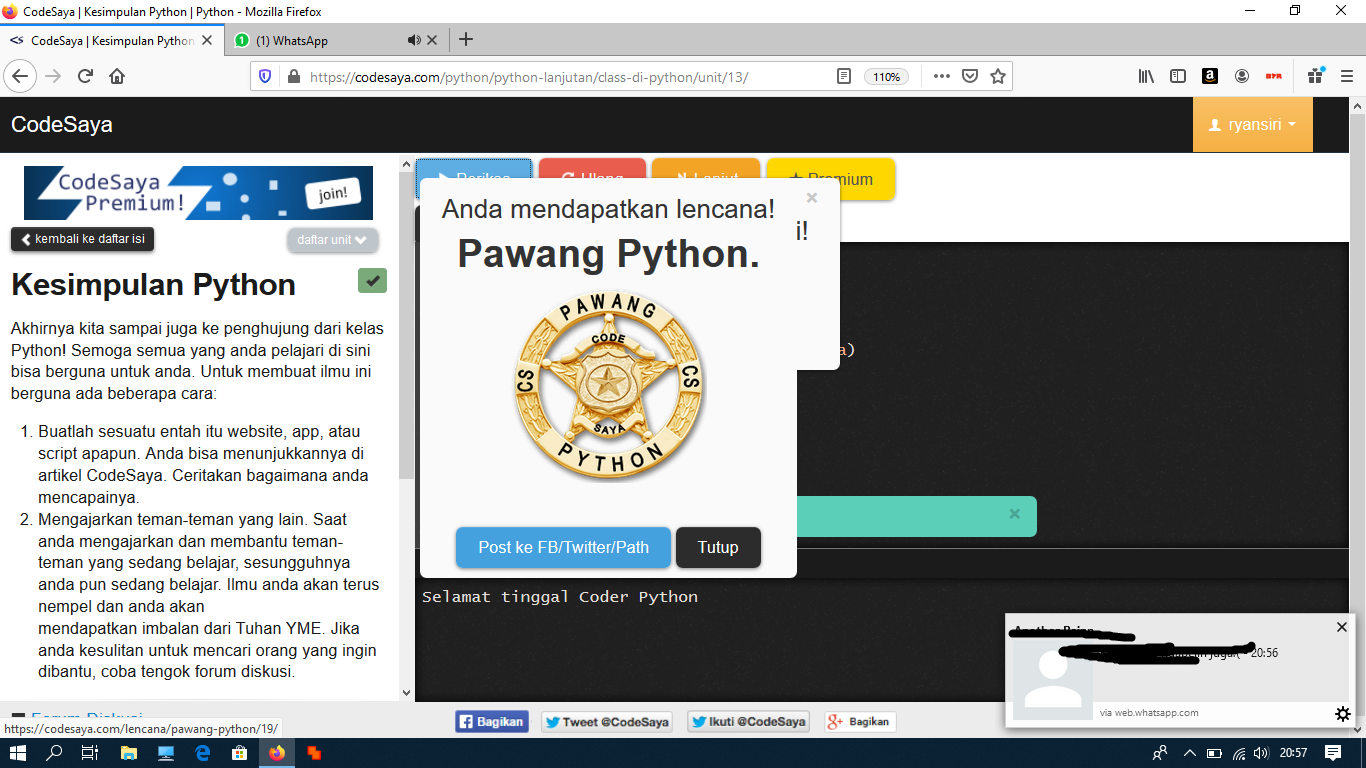This screenshot has width=1366, height=768.
Task: Open the Action Center notifications icon
Action: (1333, 753)
